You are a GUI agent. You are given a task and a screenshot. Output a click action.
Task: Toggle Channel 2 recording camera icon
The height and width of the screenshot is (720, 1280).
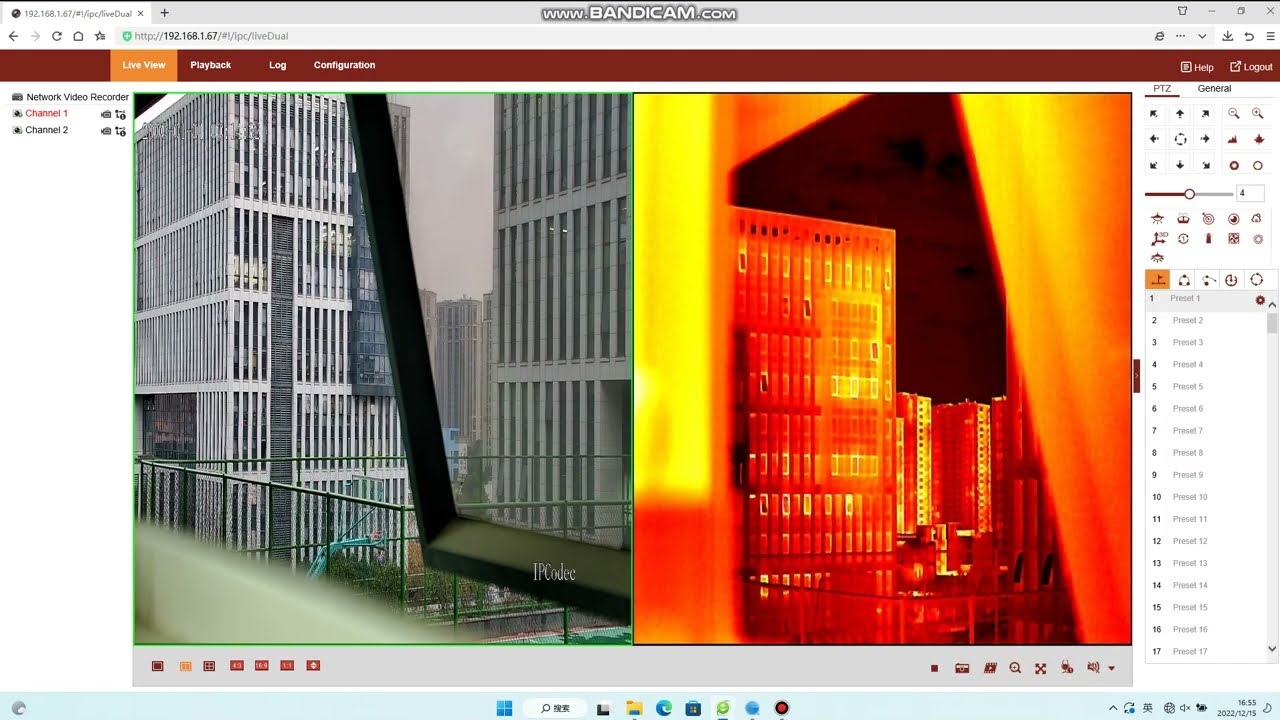click(106, 130)
